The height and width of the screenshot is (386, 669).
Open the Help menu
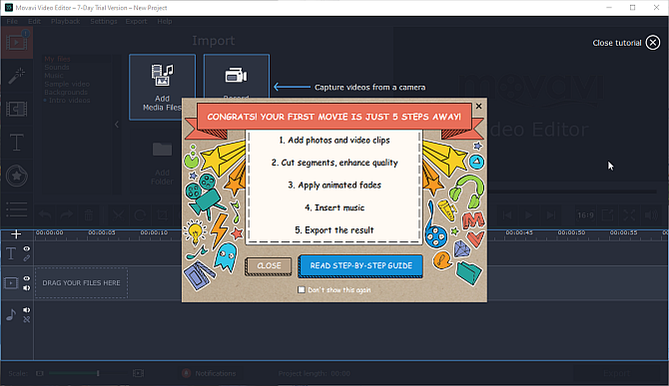tap(164, 21)
